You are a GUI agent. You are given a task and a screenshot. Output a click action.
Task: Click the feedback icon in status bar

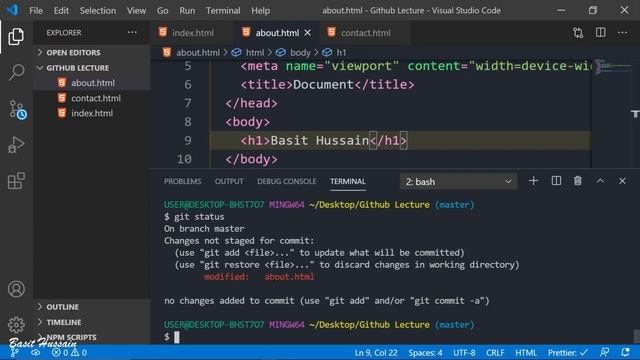[x=604, y=352]
